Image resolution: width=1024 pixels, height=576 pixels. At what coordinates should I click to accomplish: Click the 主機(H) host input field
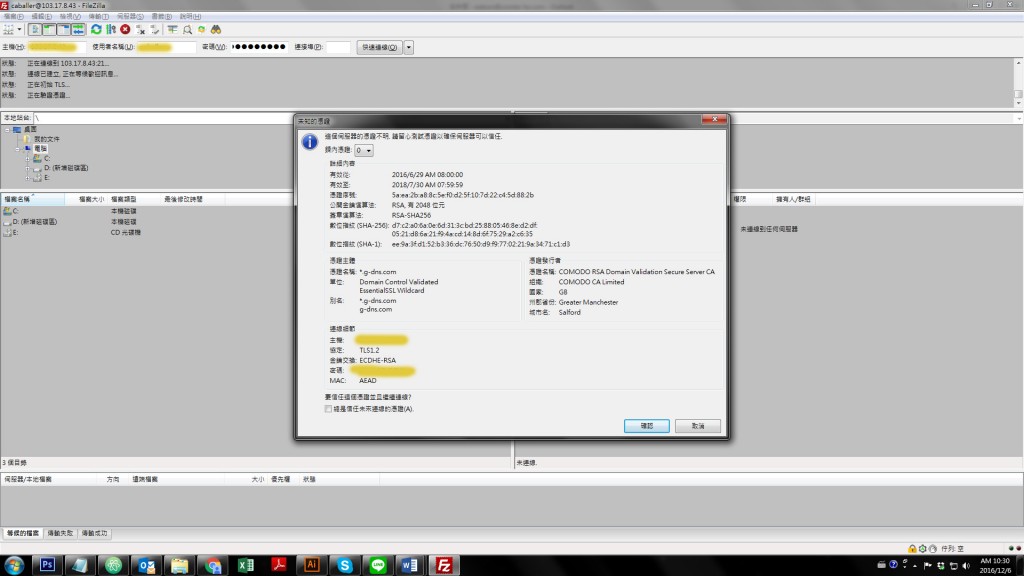(56, 47)
